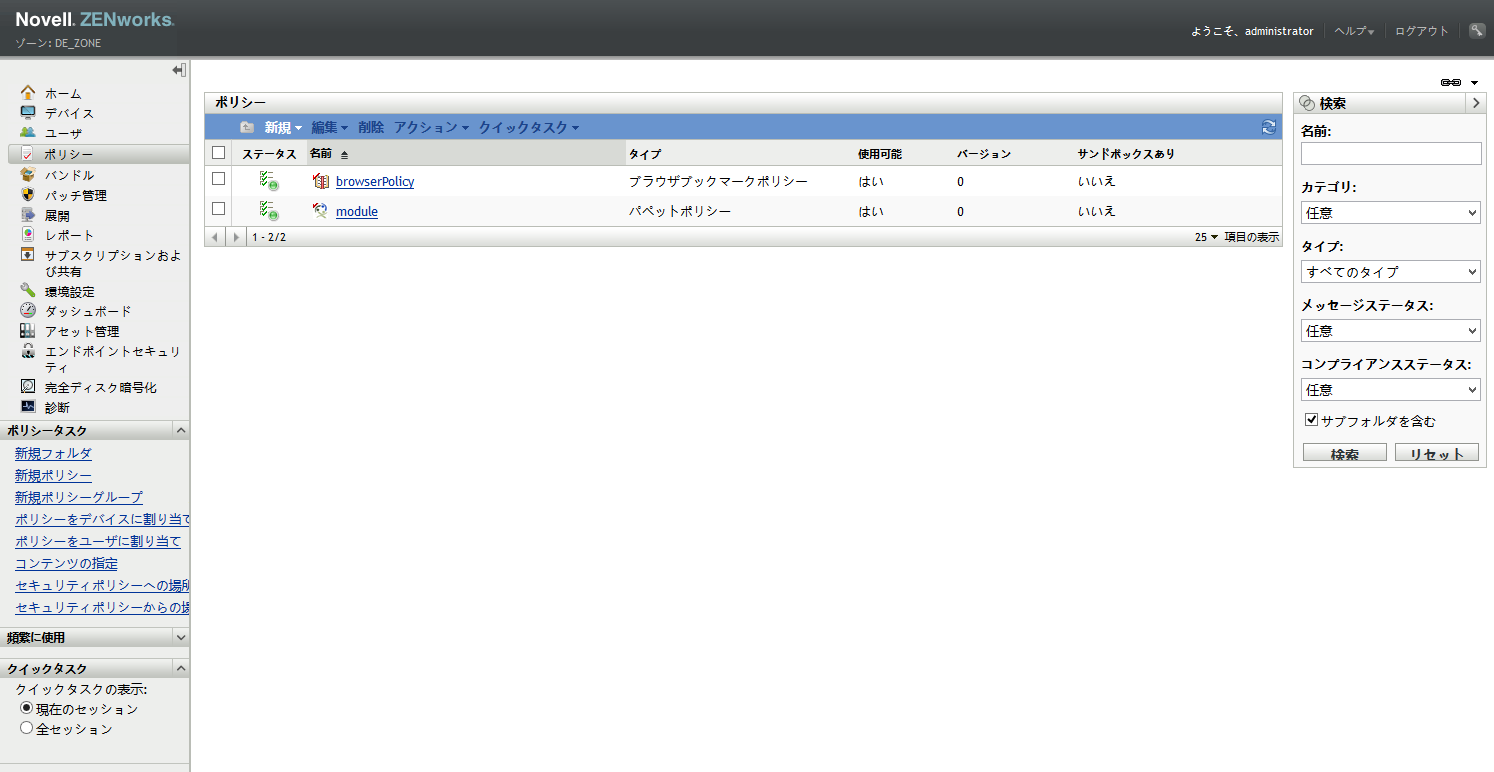Open the 25 items-per-page dropdown
The height and width of the screenshot is (772, 1494).
click(1207, 237)
